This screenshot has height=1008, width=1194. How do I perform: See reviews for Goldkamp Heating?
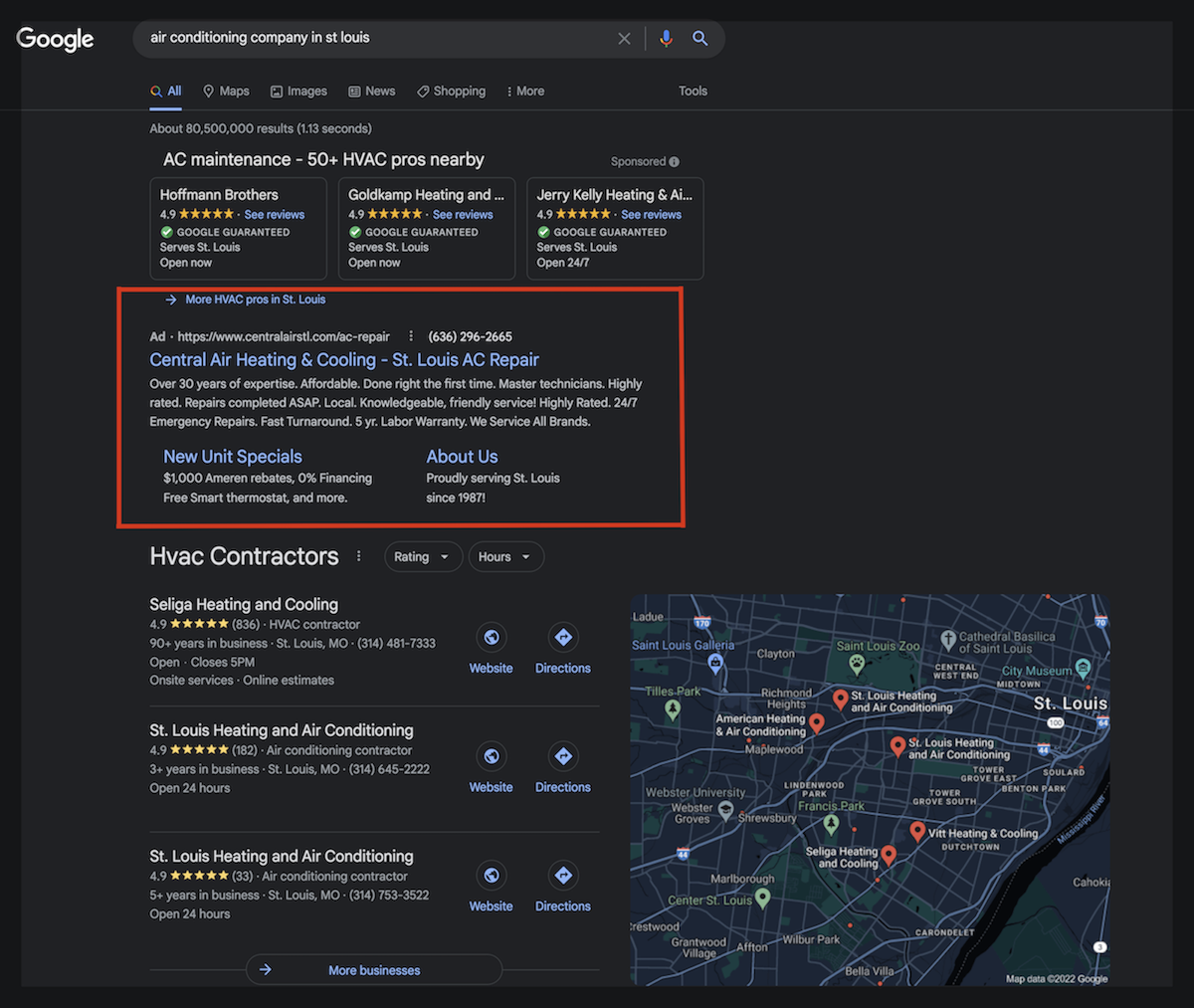pos(463,214)
